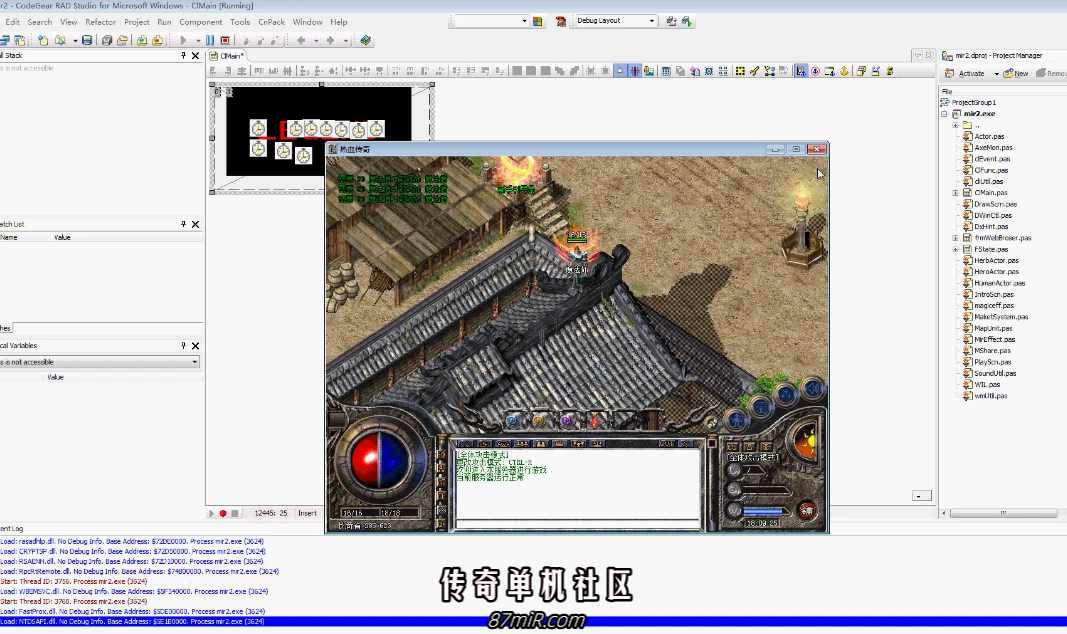
Task: Click the anchor icon in designer toolbar
Action: tap(844, 71)
